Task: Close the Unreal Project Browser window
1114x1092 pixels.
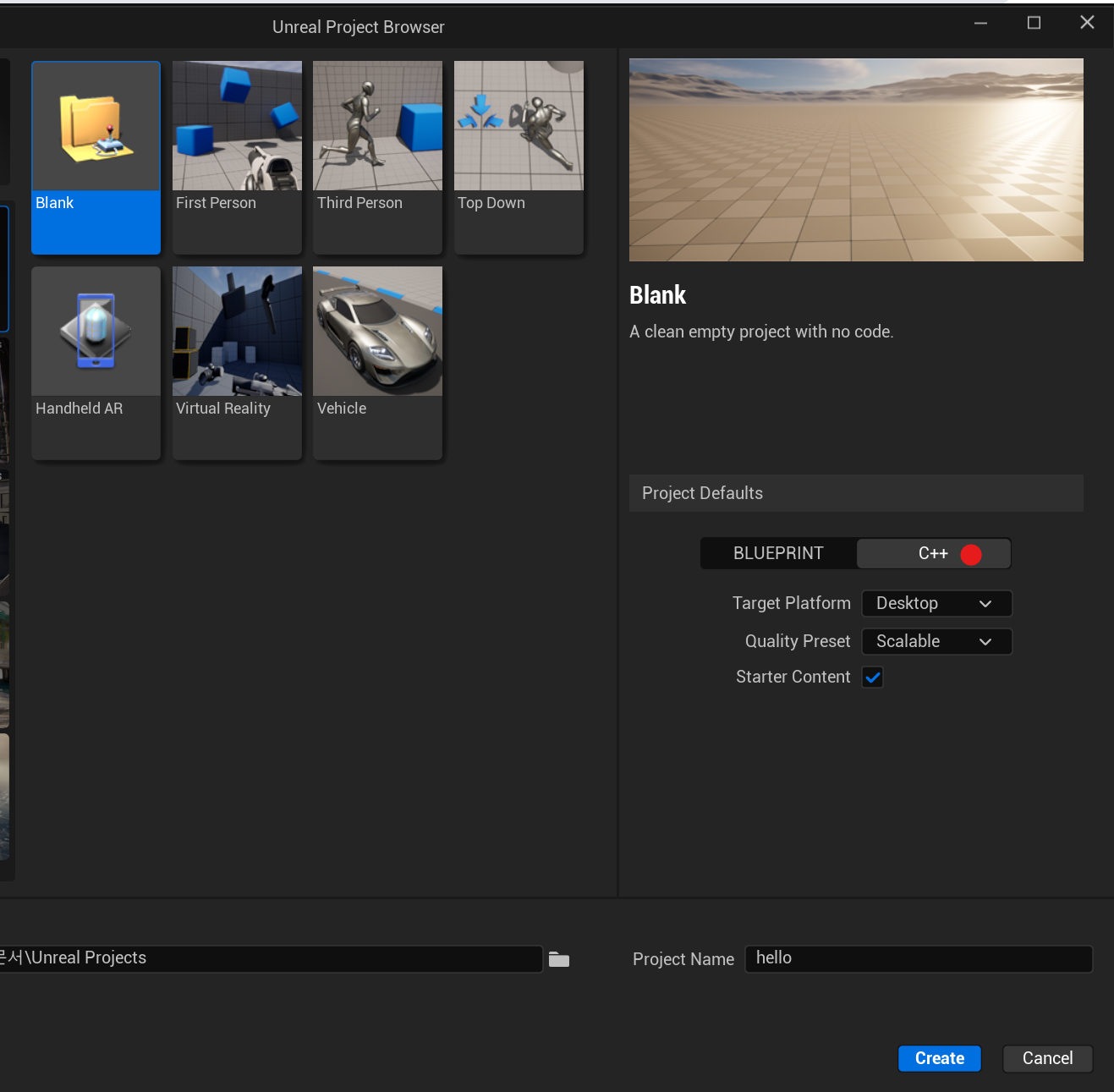Action: [x=1087, y=23]
